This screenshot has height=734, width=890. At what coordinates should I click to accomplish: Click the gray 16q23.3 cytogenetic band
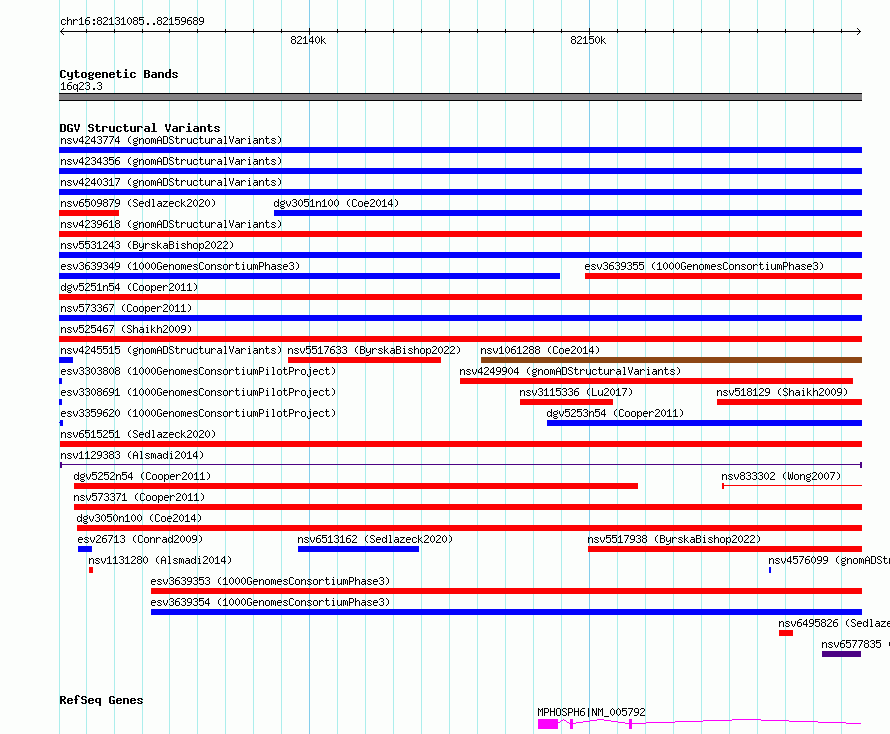click(460, 97)
